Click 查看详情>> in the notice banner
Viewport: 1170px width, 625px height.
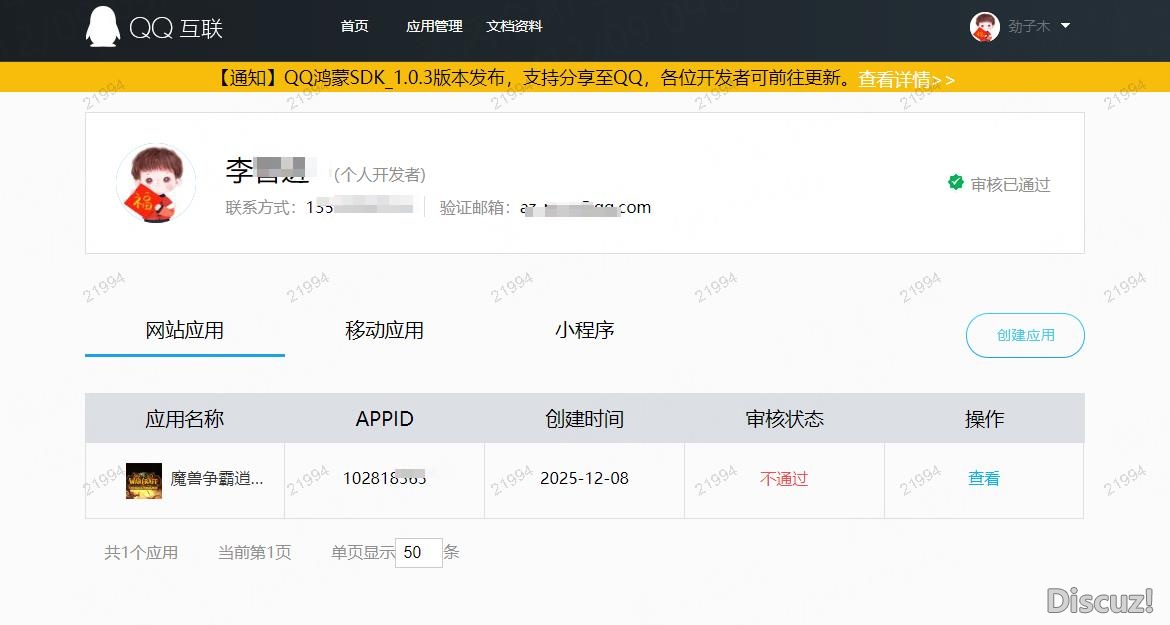[x=906, y=79]
